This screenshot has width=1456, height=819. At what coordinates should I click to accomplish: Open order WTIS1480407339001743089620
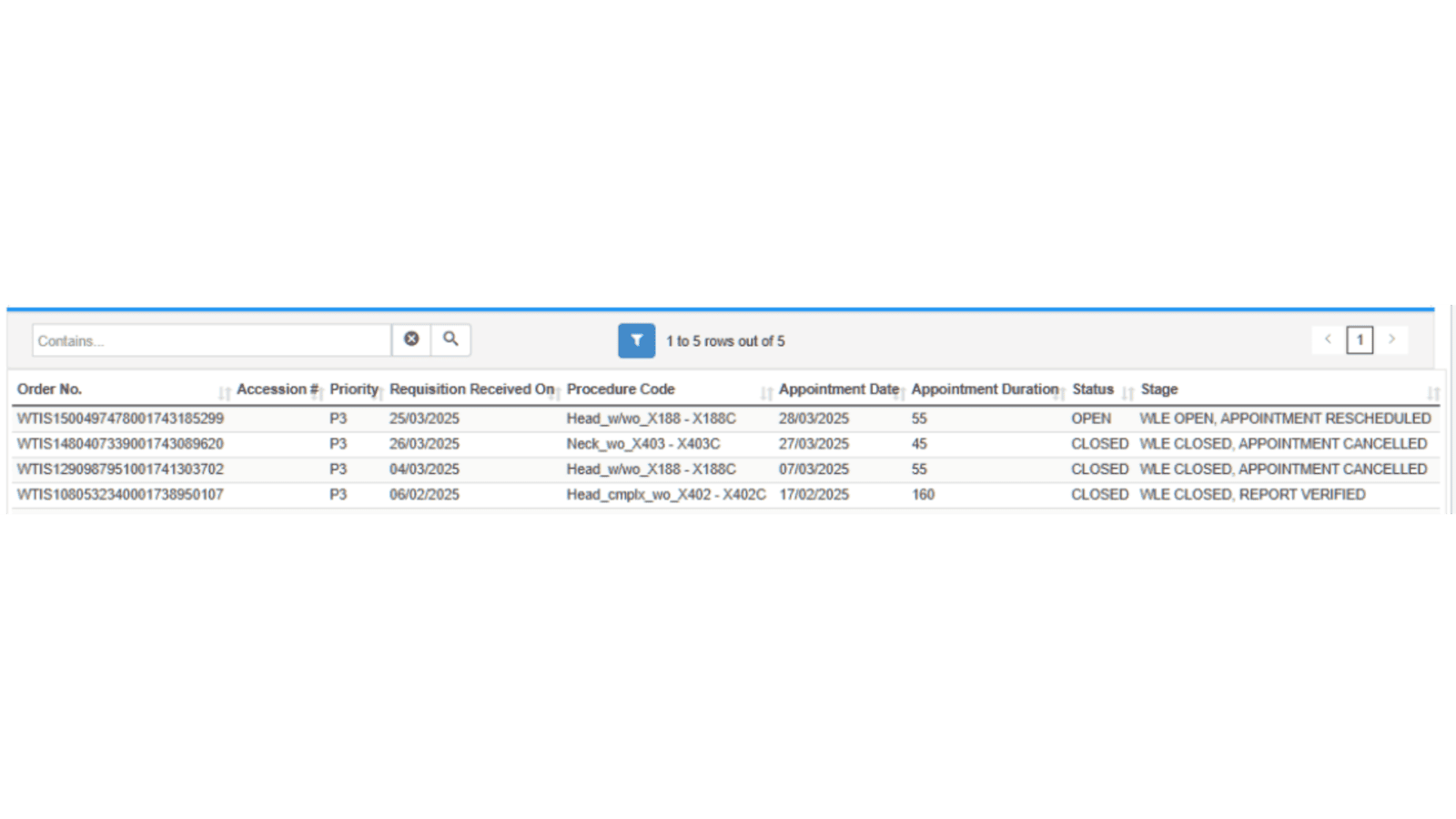pyautogui.click(x=120, y=444)
